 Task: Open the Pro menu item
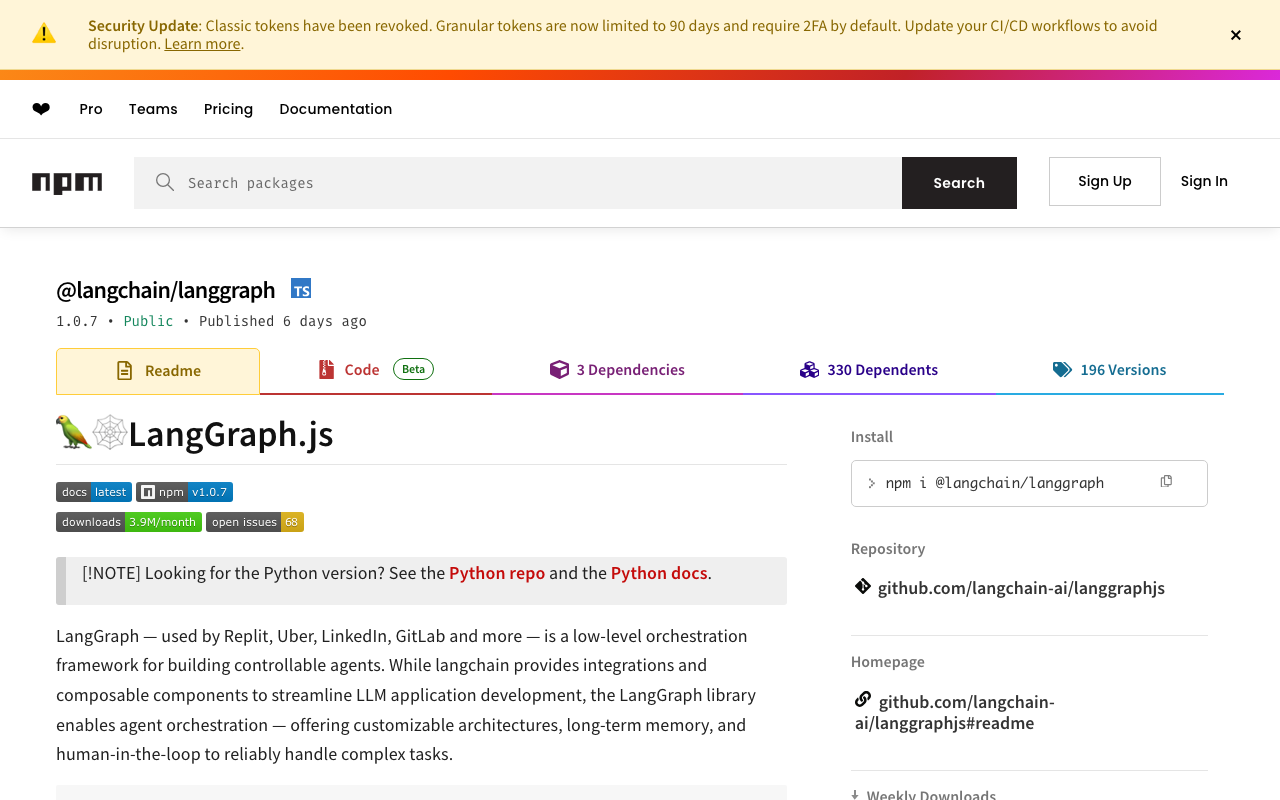click(x=91, y=109)
